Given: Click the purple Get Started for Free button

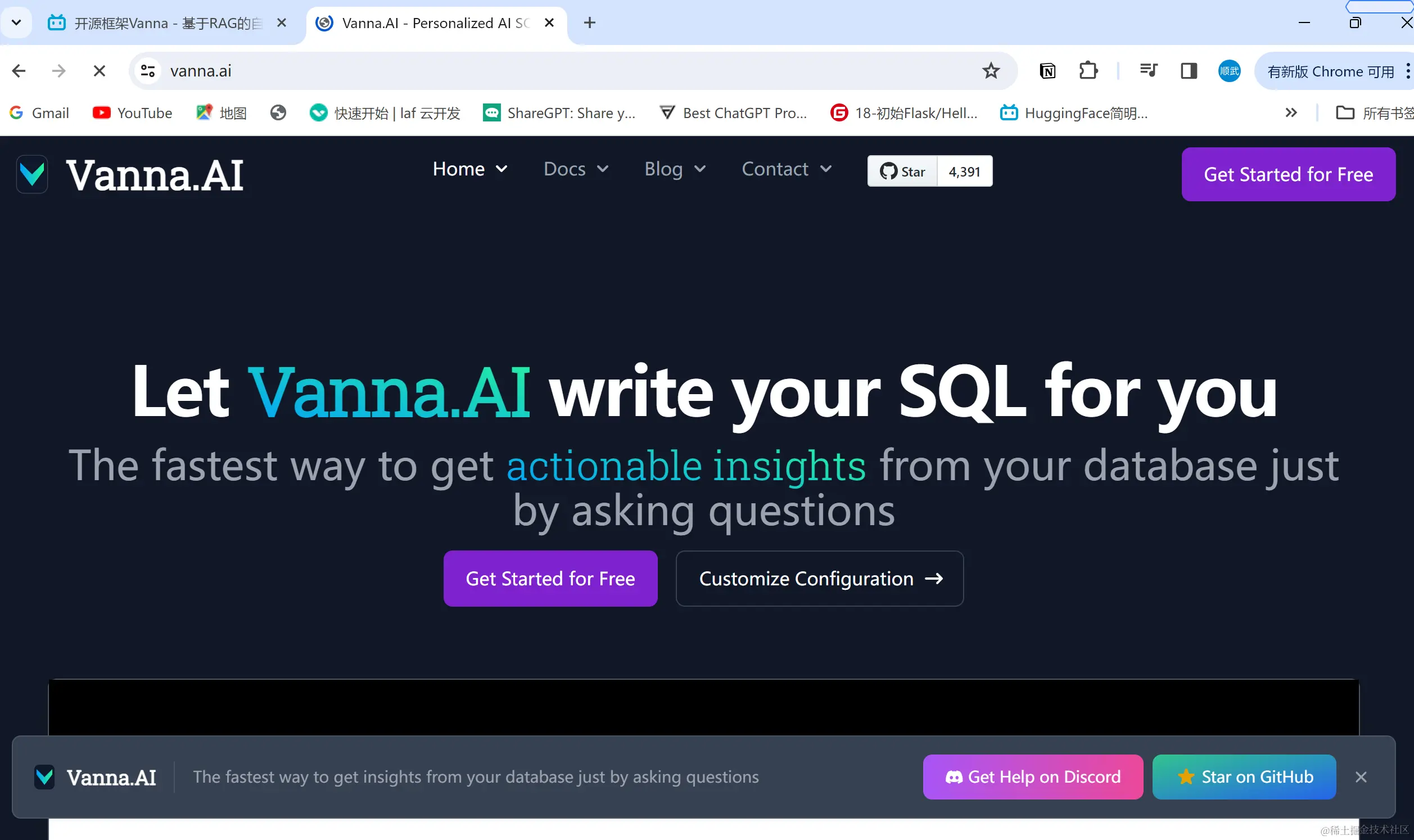Looking at the screenshot, I should [x=549, y=578].
